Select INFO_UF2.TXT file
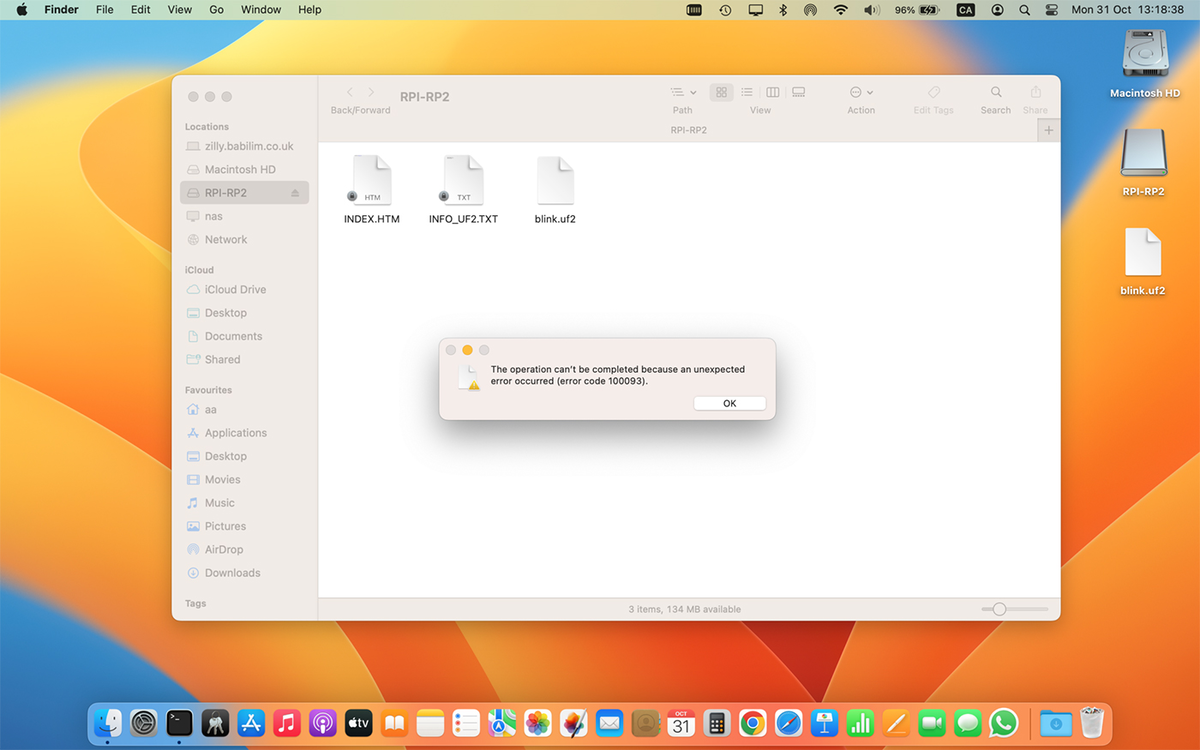Viewport: 1200px width, 750px height. (x=463, y=190)
